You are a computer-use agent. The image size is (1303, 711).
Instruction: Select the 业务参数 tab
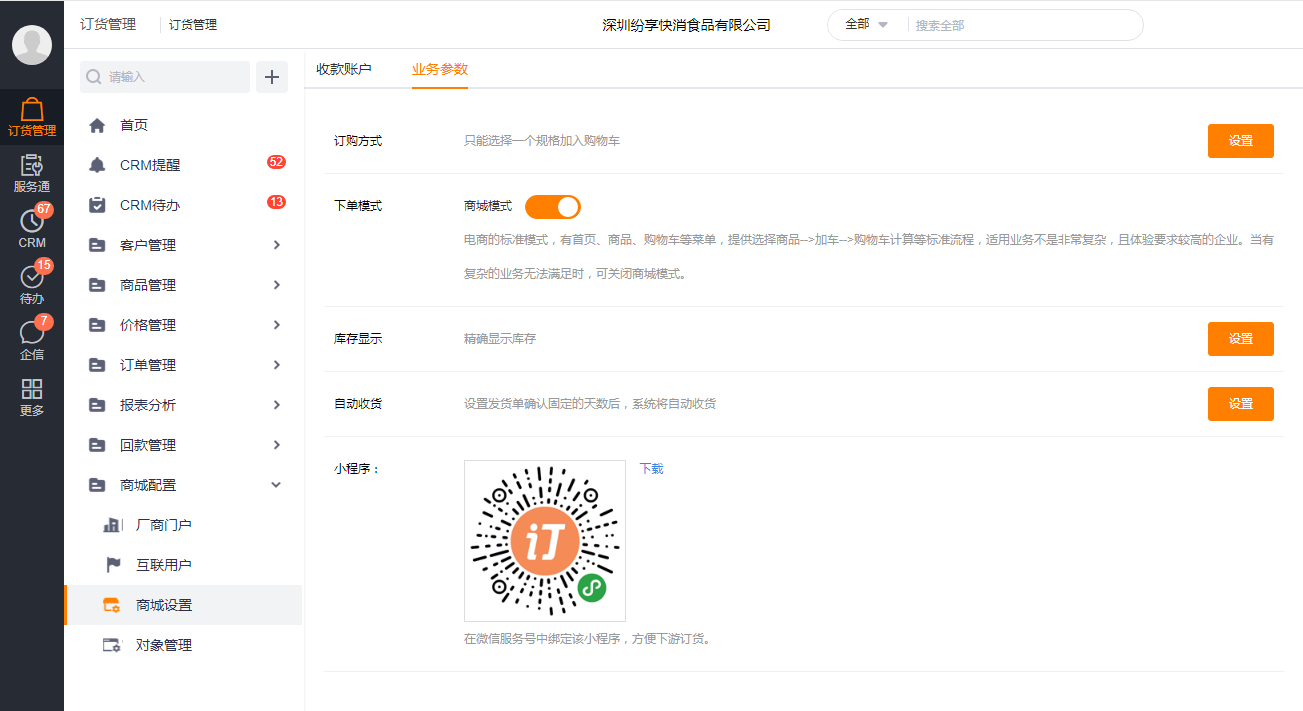click(x=440, y=69)
